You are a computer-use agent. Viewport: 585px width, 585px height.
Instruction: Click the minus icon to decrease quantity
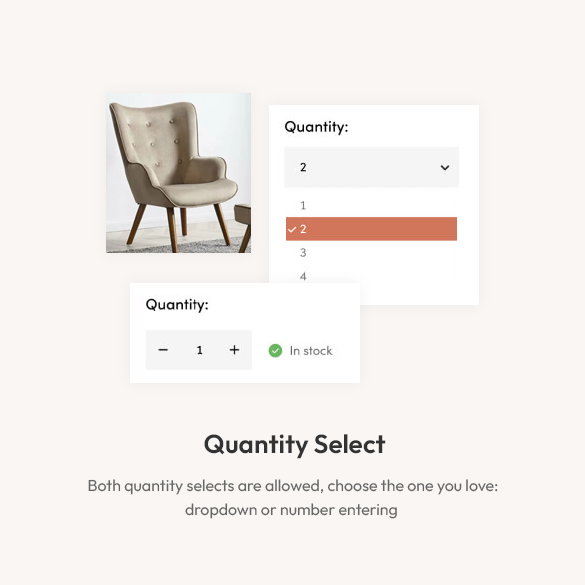tap(163, 350)
